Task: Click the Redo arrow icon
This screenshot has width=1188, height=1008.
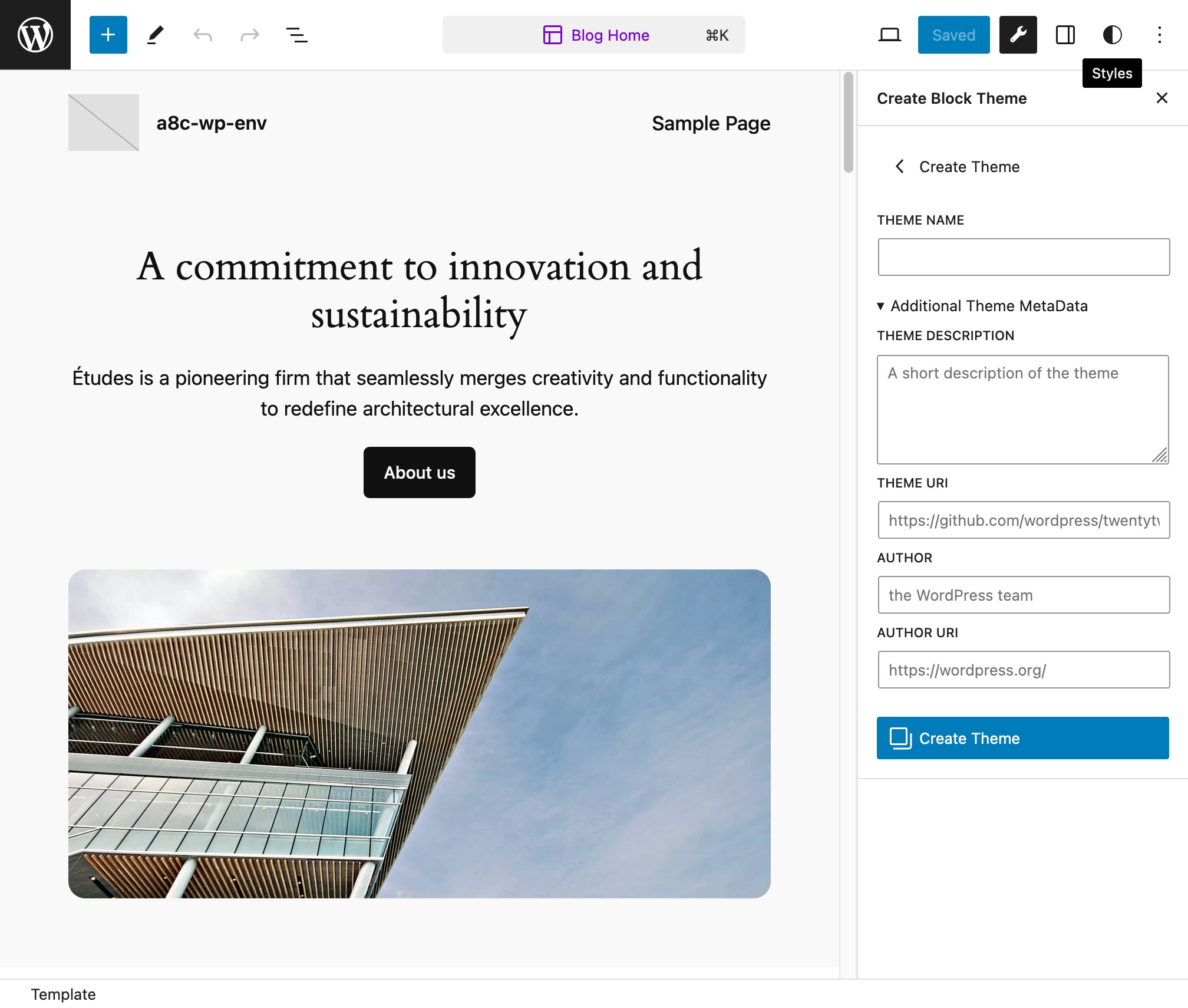Action: tap(250, 35)
